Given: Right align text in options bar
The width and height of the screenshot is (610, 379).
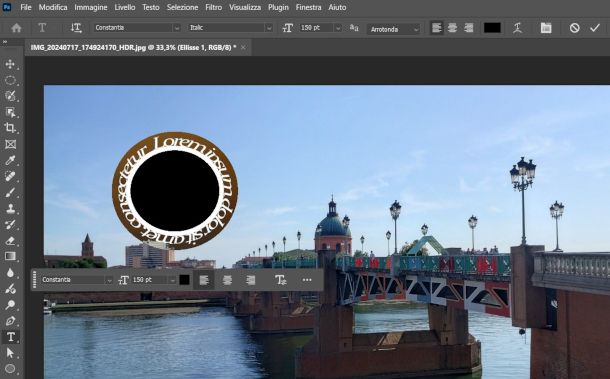Looking at the screenshot, I should pos(469,28).
